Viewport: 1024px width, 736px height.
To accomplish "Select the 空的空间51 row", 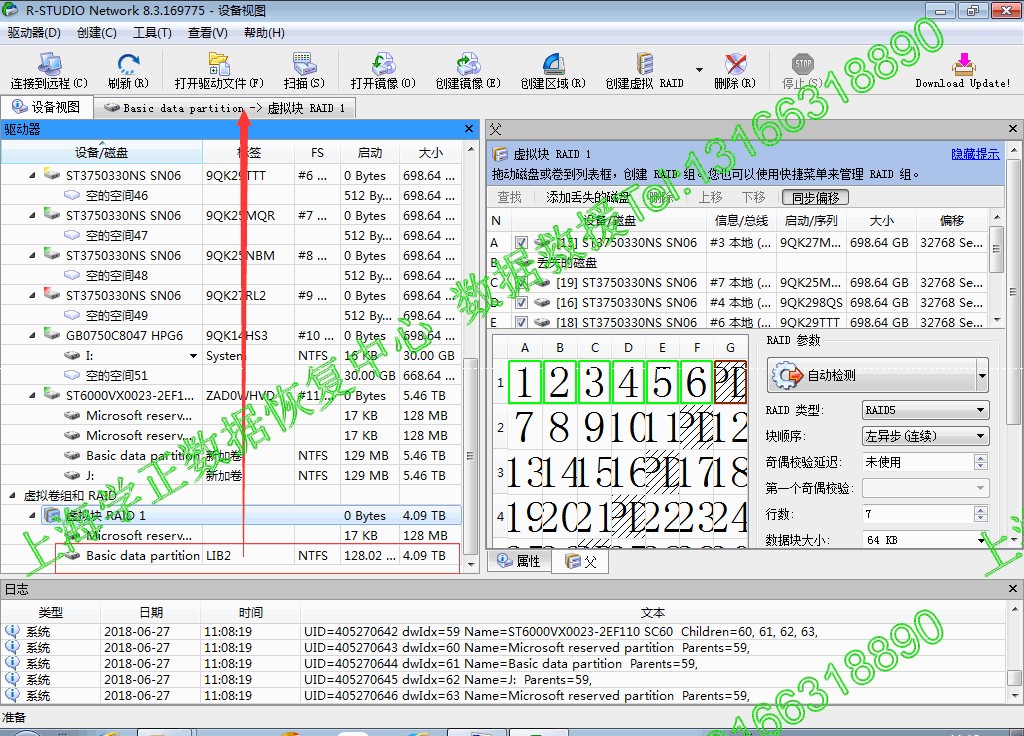I will [232, 376].
